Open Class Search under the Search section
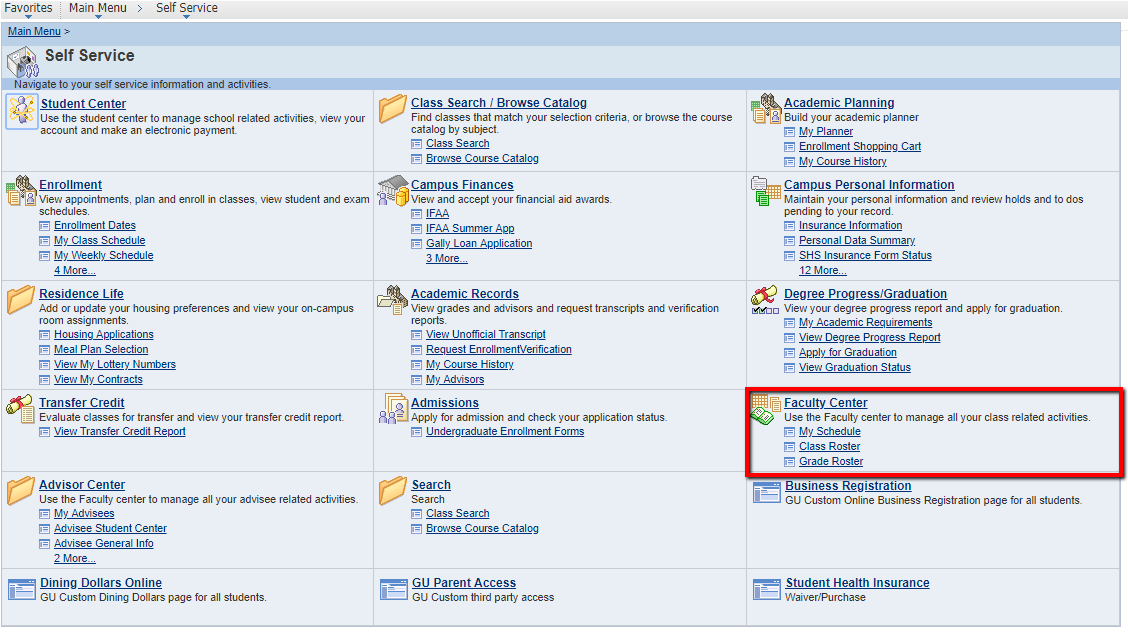The height and width of the screenshot is (636, 1128). click(x=458, y=514)
